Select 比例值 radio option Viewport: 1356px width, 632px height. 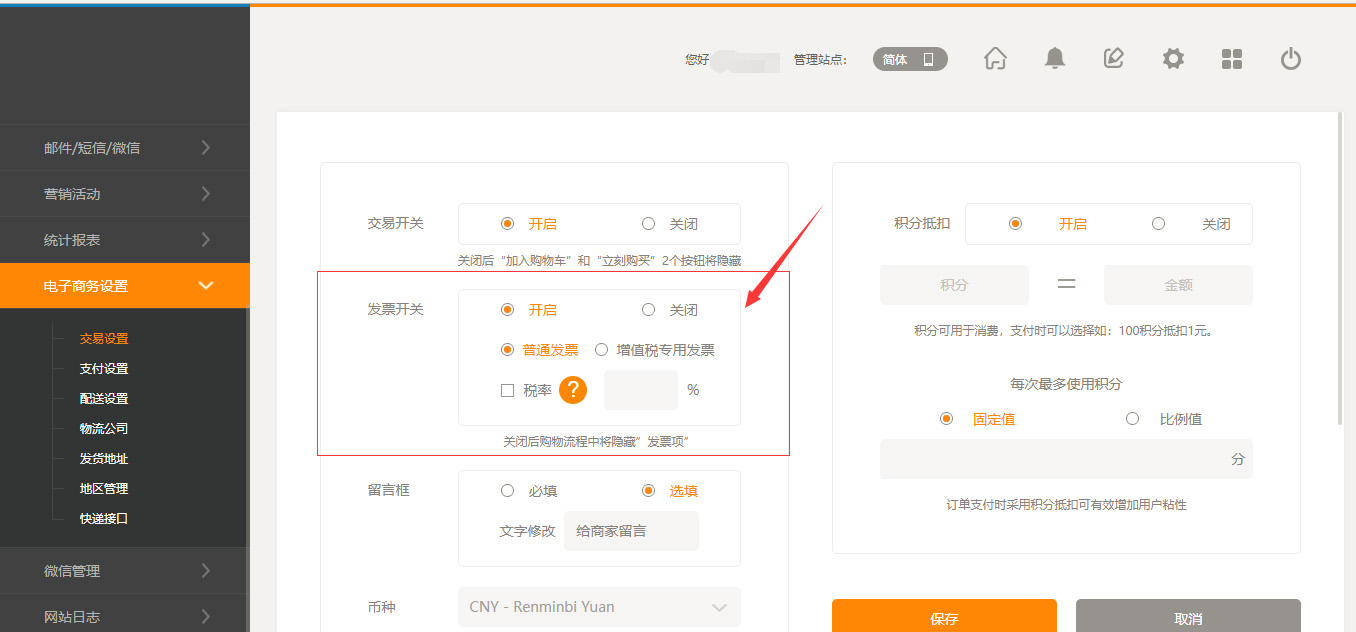click(x=1132, y=419)
